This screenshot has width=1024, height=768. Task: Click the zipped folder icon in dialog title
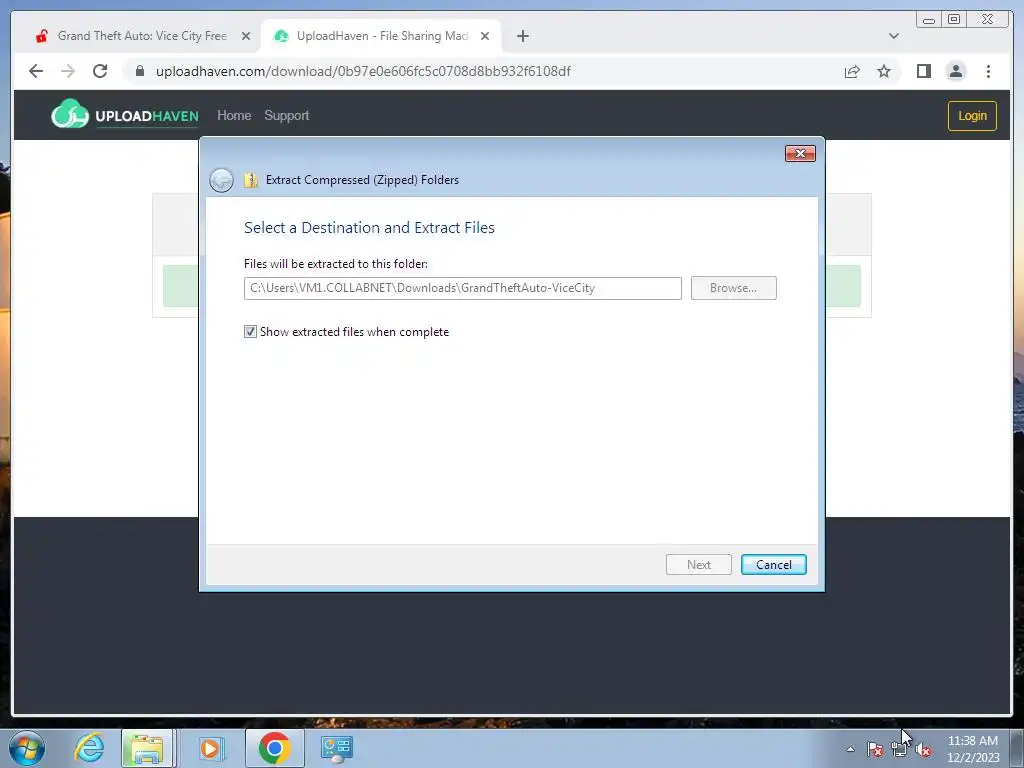[x=251, y=180]
